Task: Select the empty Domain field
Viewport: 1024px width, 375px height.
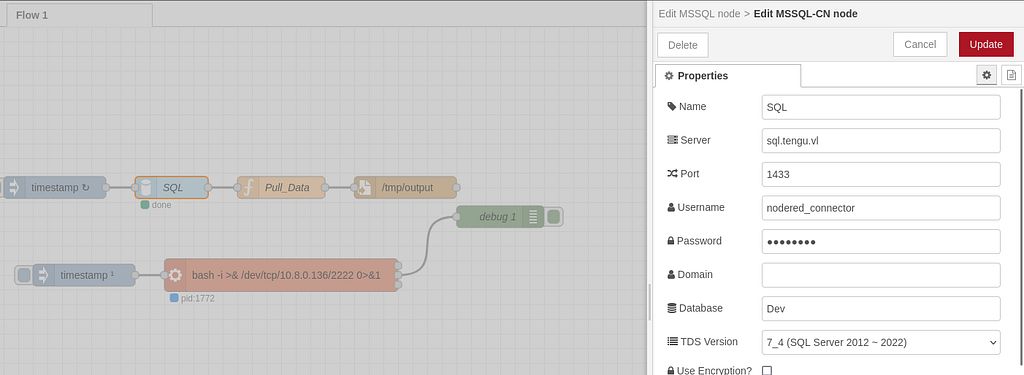Action: 881,275
